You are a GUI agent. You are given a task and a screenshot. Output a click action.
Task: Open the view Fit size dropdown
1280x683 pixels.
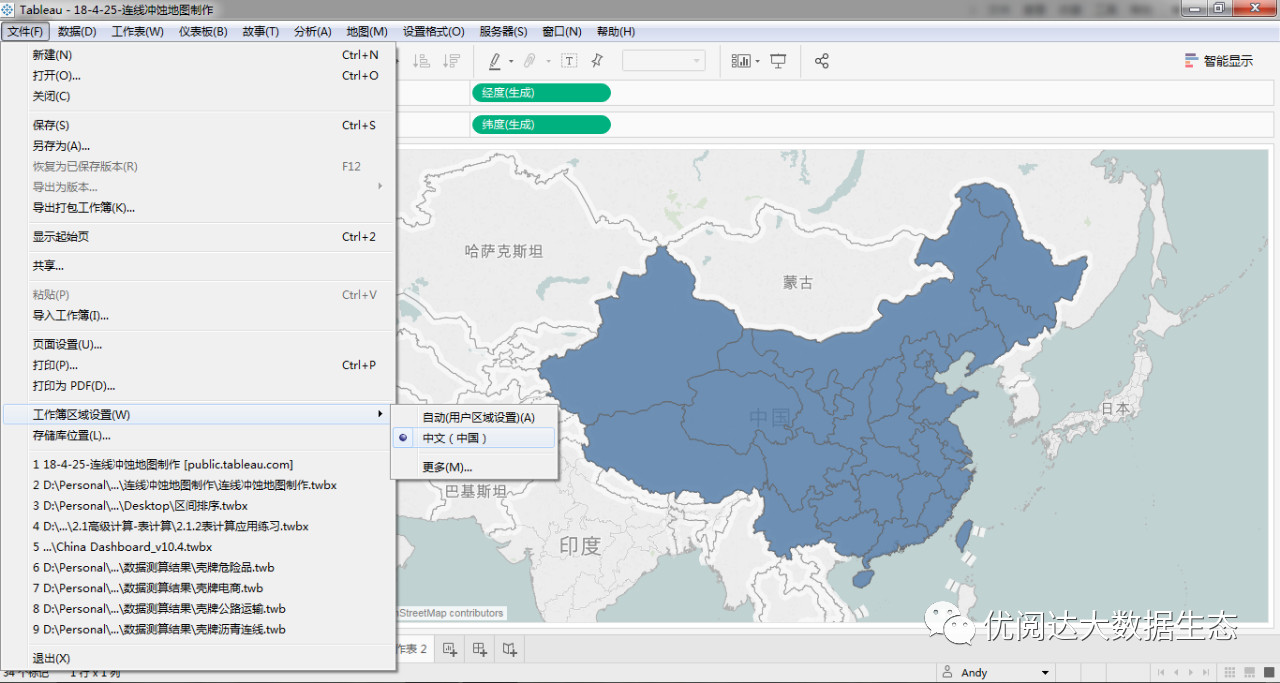[694, 61]
